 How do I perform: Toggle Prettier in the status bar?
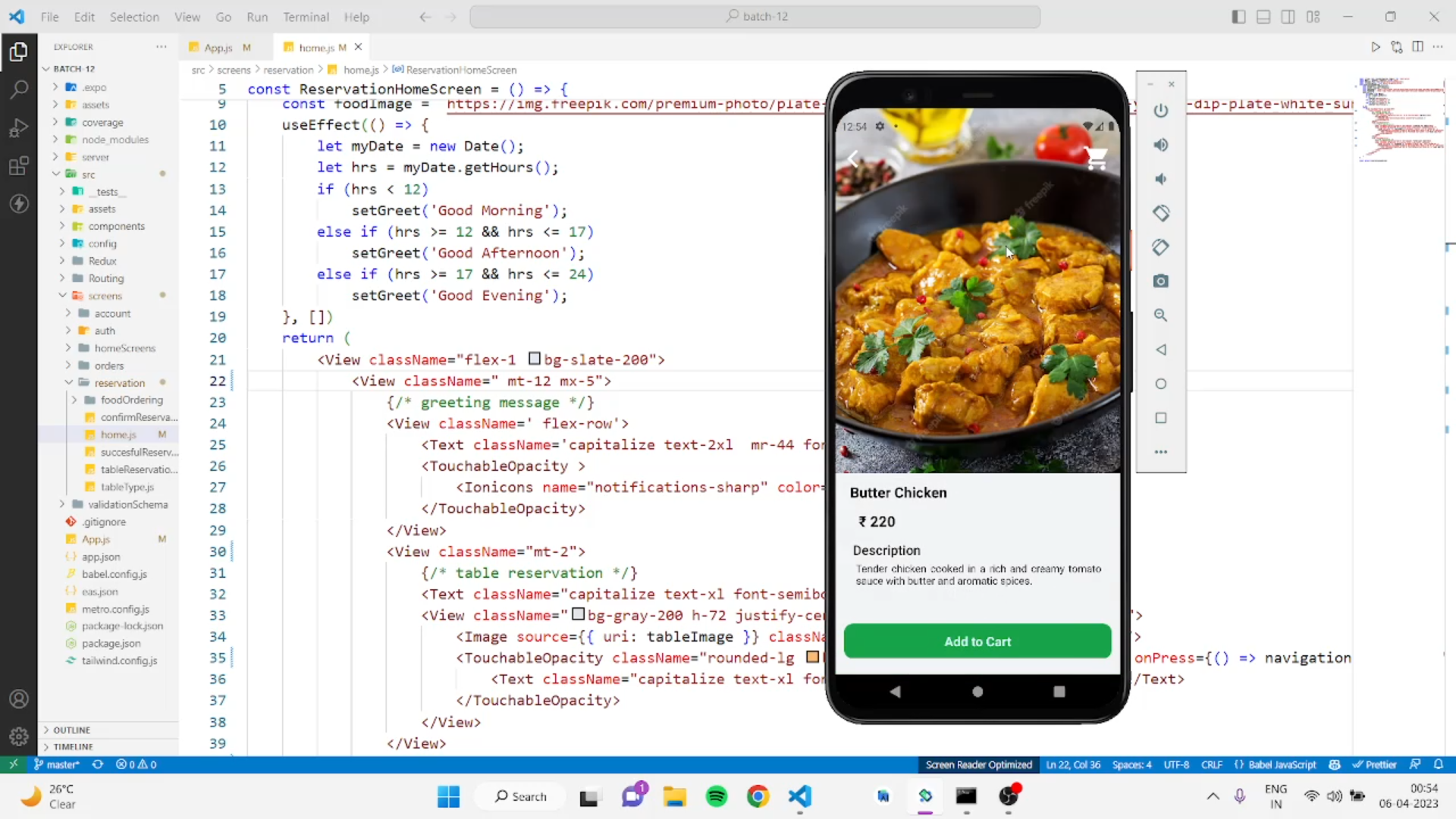1375,764
